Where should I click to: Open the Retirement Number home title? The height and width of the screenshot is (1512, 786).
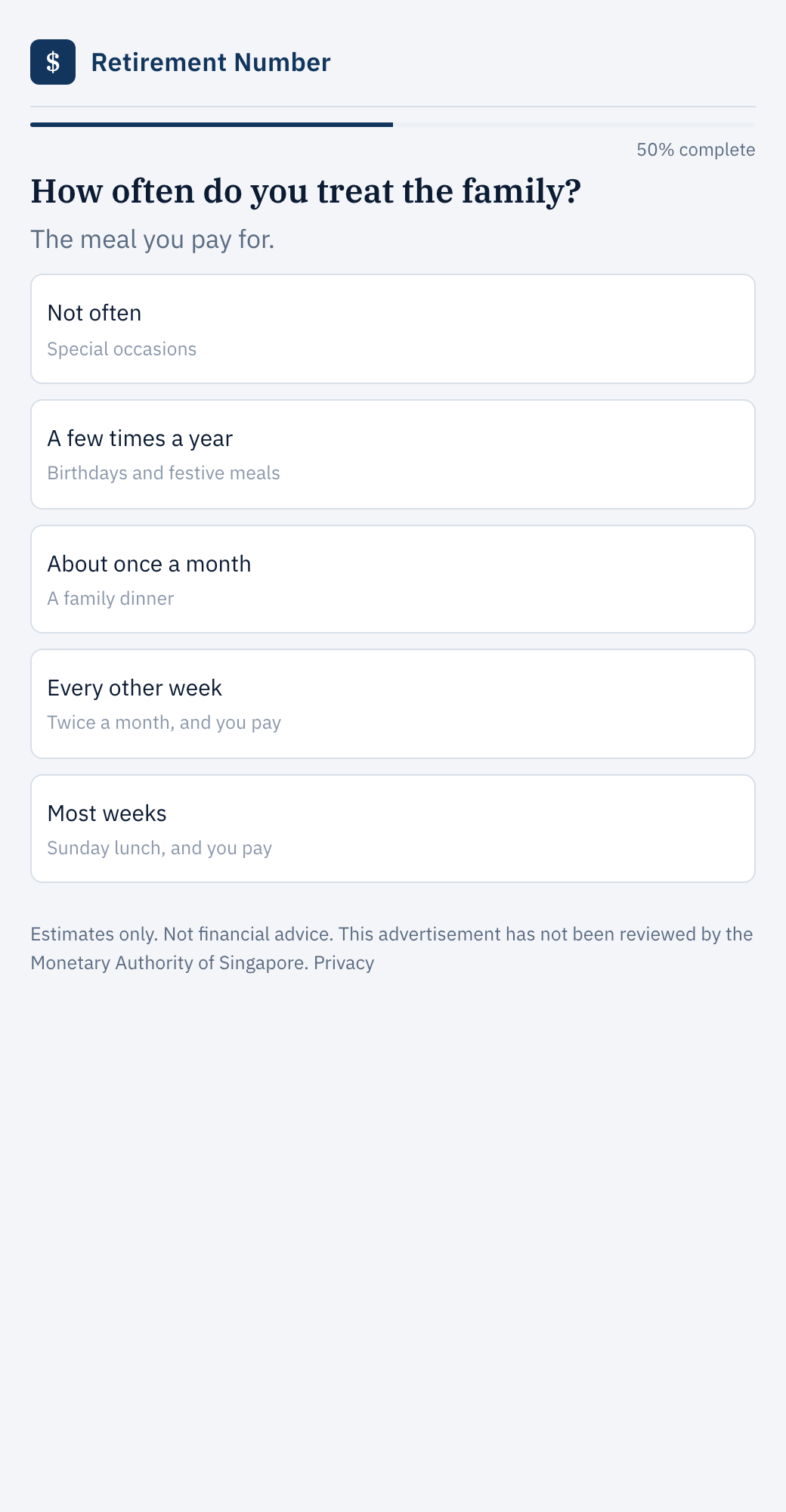211,62
